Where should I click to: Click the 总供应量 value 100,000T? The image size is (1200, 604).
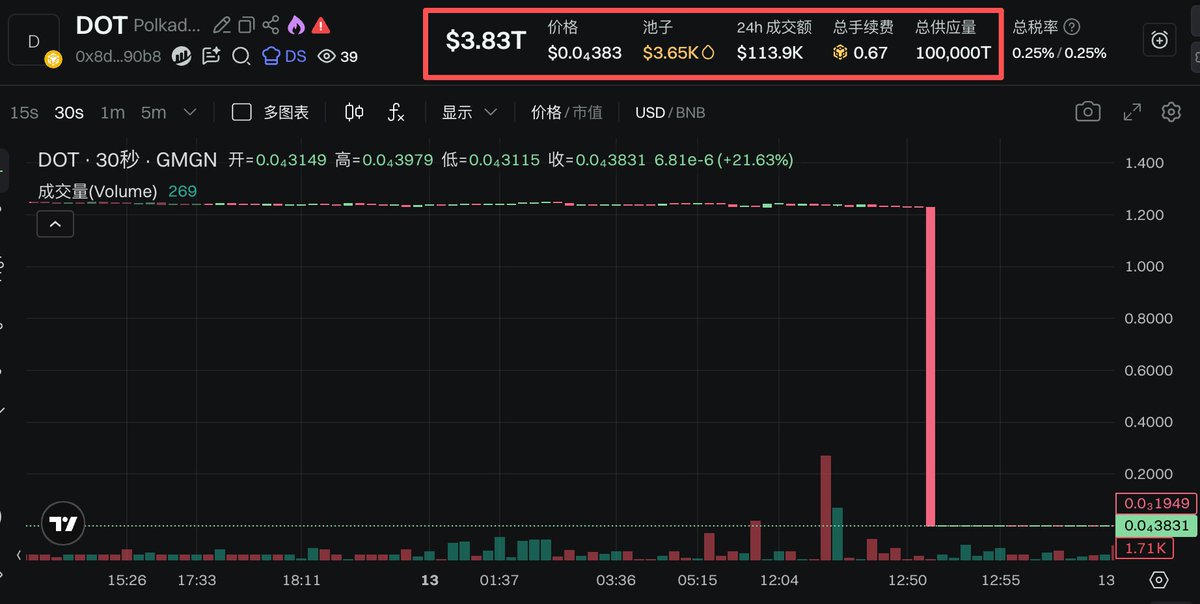[953, 53]
